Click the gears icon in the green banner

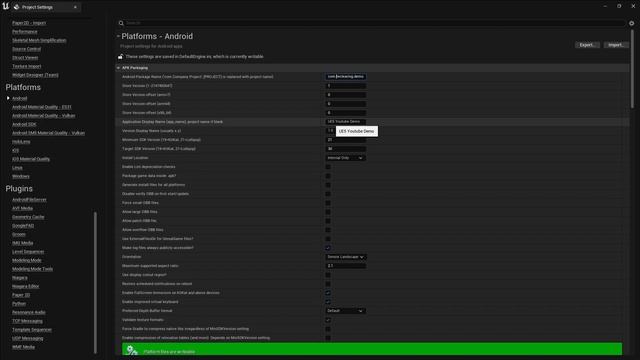(x=132, y=350)
